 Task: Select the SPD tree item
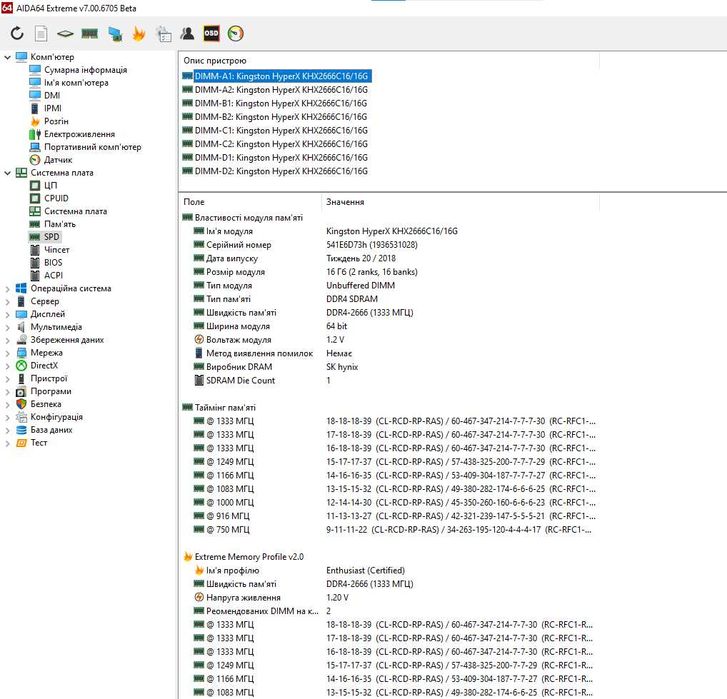coord(51,237)
